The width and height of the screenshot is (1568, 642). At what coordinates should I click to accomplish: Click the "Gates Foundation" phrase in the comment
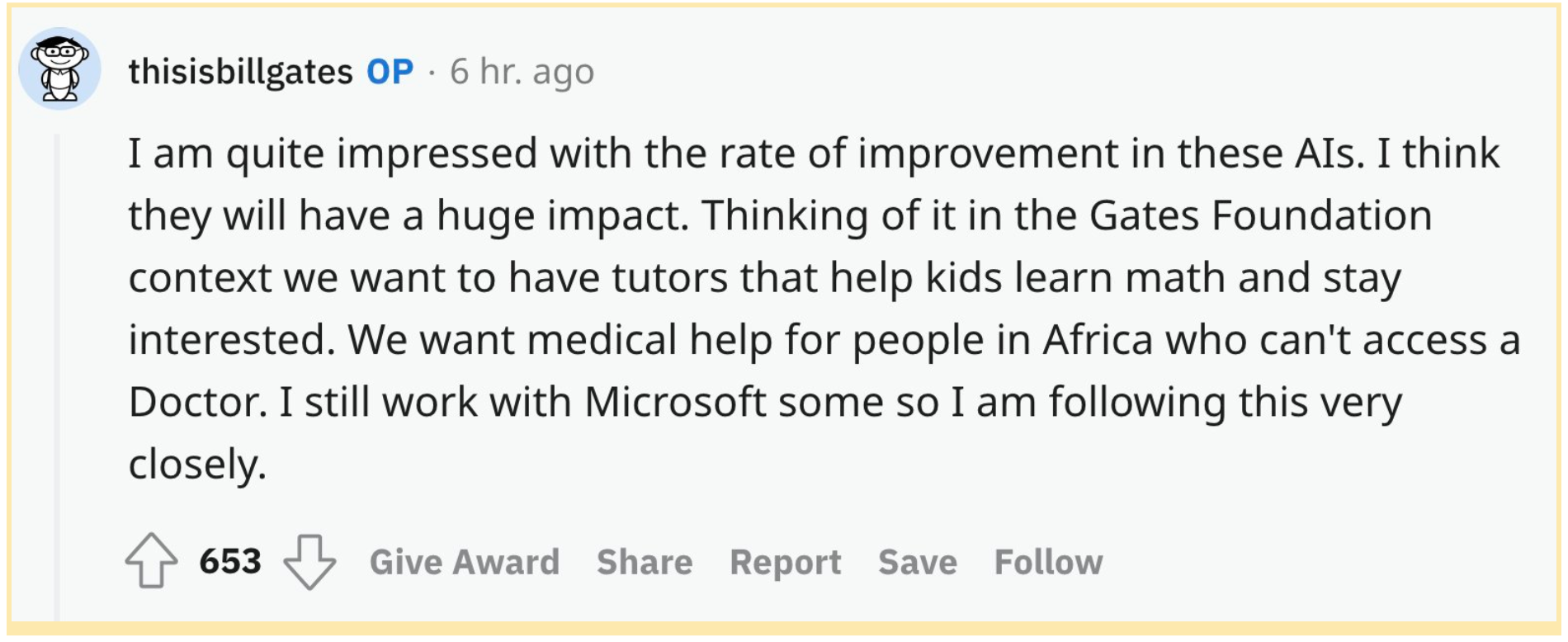coord(1260,216)
